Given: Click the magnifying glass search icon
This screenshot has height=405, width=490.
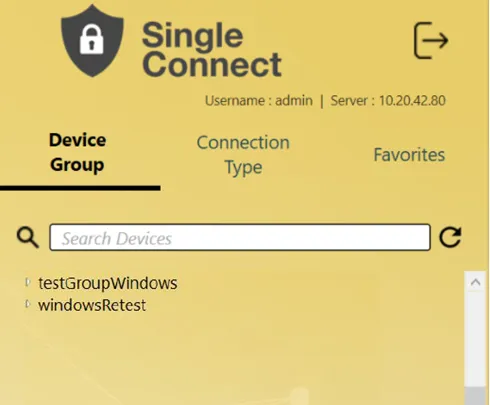Looking at the screenshot, I should click(28, 238).
